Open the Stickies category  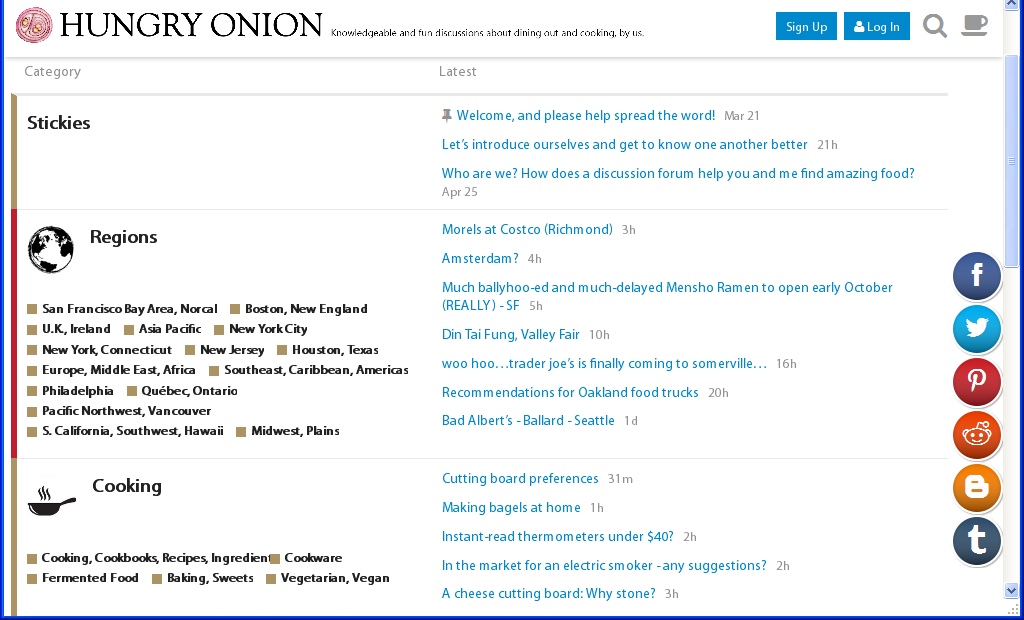59,123
